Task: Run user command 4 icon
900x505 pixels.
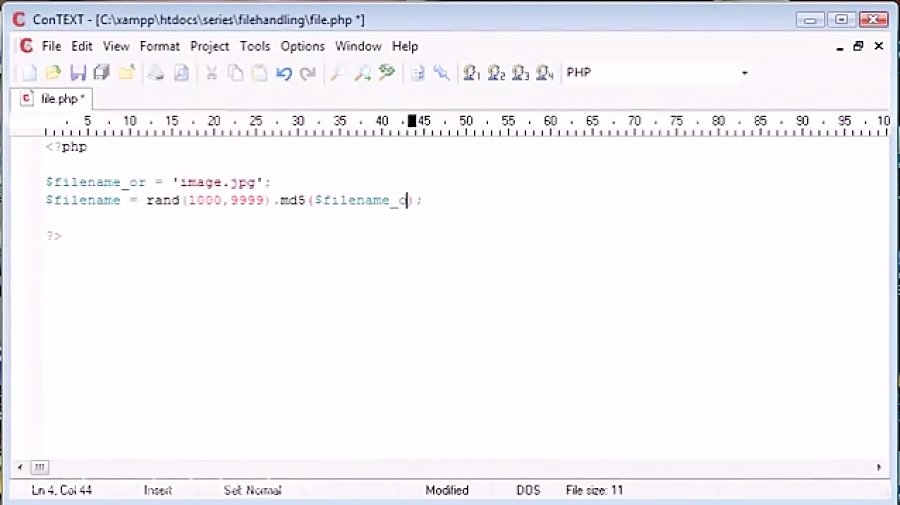Action: click(x=544, y=73)
